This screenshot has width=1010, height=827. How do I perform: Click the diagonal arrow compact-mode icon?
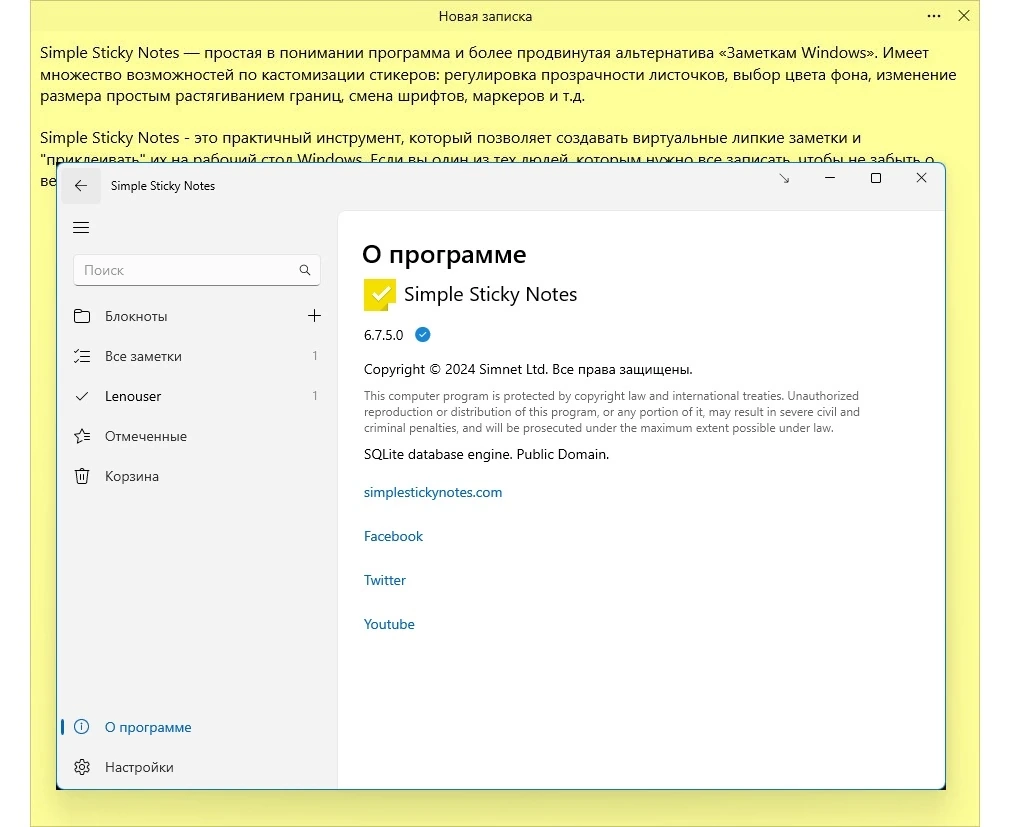[x=784, y=178]
